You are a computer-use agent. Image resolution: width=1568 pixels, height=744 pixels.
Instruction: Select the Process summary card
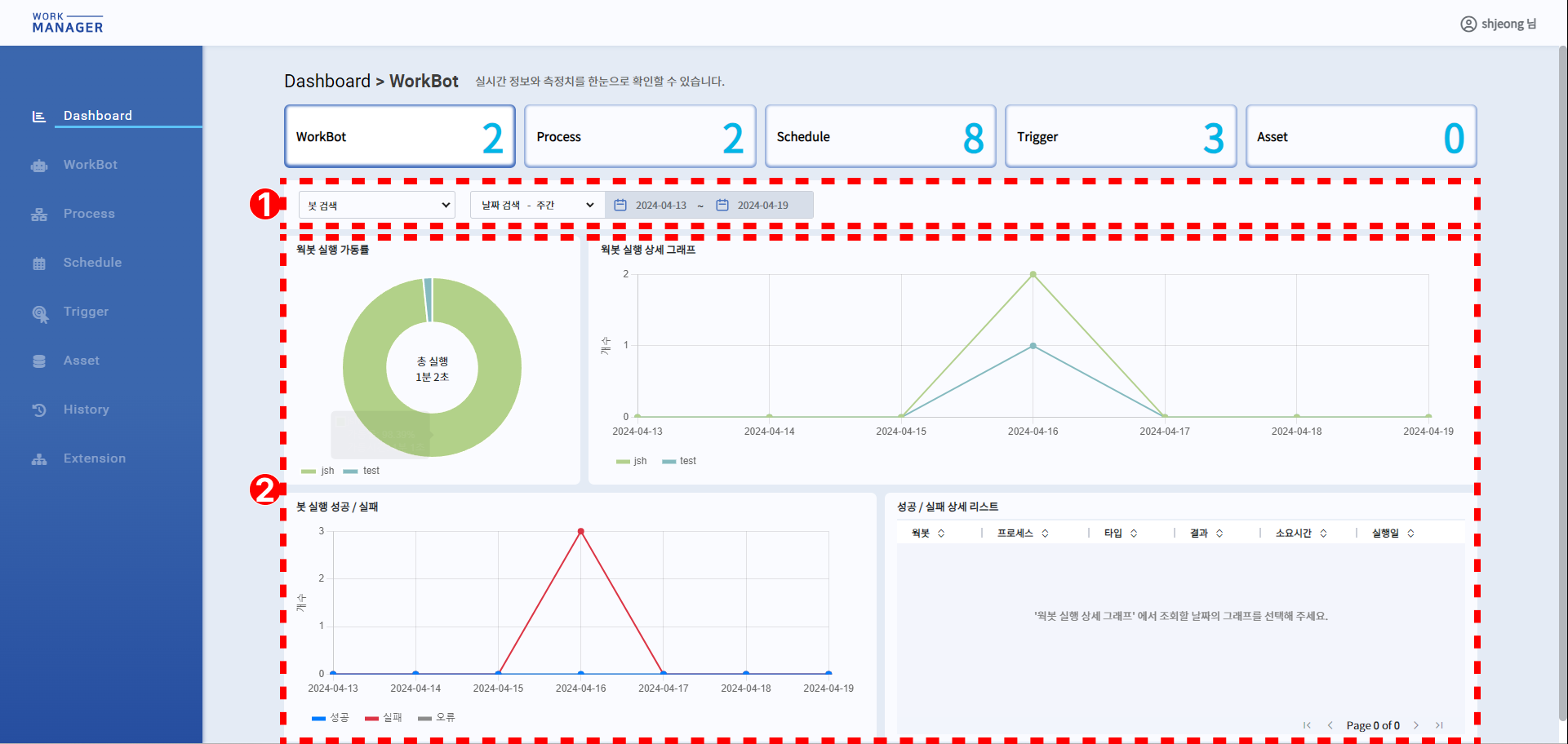[x=640, y=136]
